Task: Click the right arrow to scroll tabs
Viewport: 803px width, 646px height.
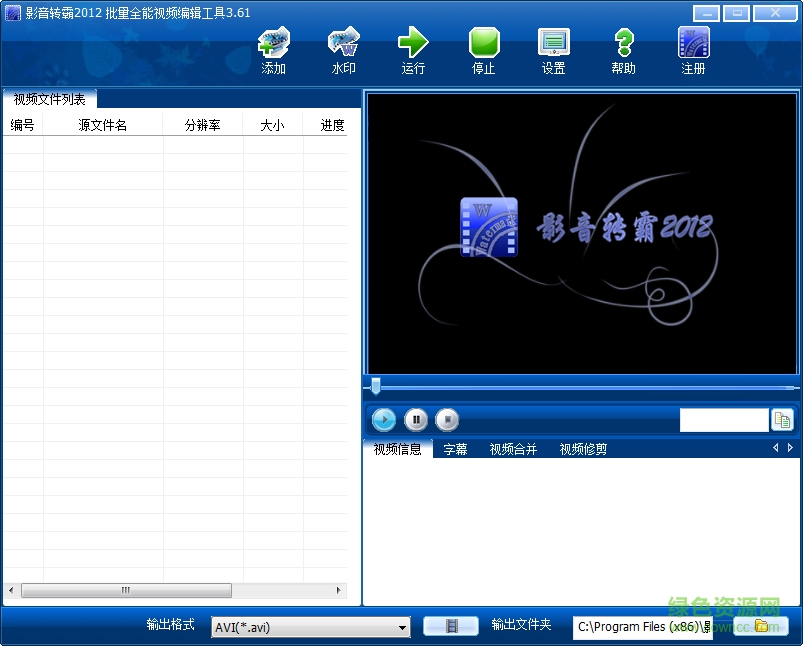Action: (788, 449)
